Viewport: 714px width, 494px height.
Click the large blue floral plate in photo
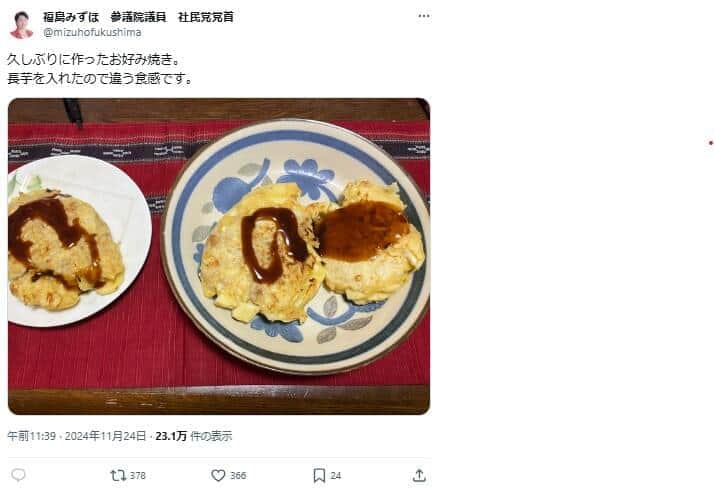296,246
